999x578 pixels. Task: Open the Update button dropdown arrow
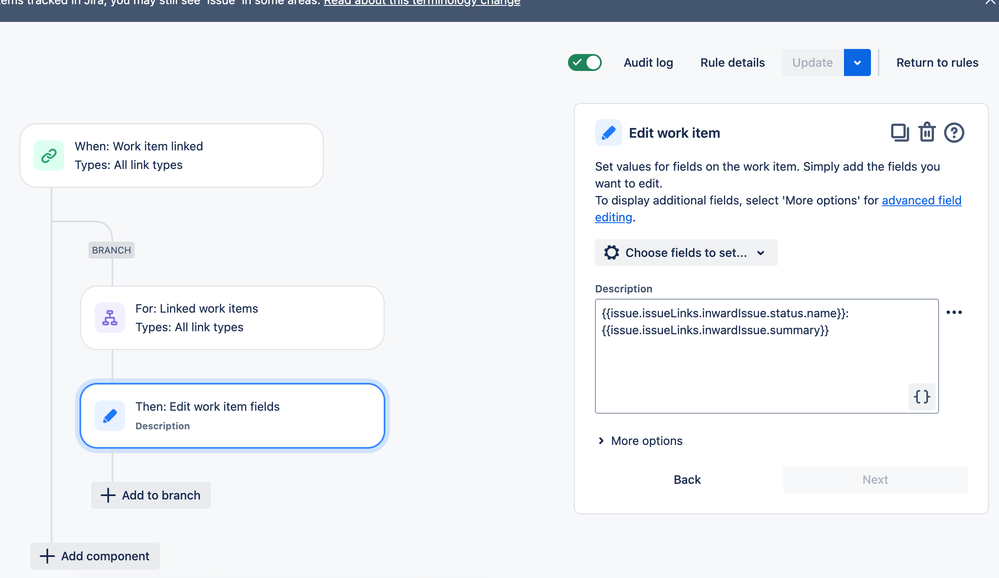click(857, 62)
